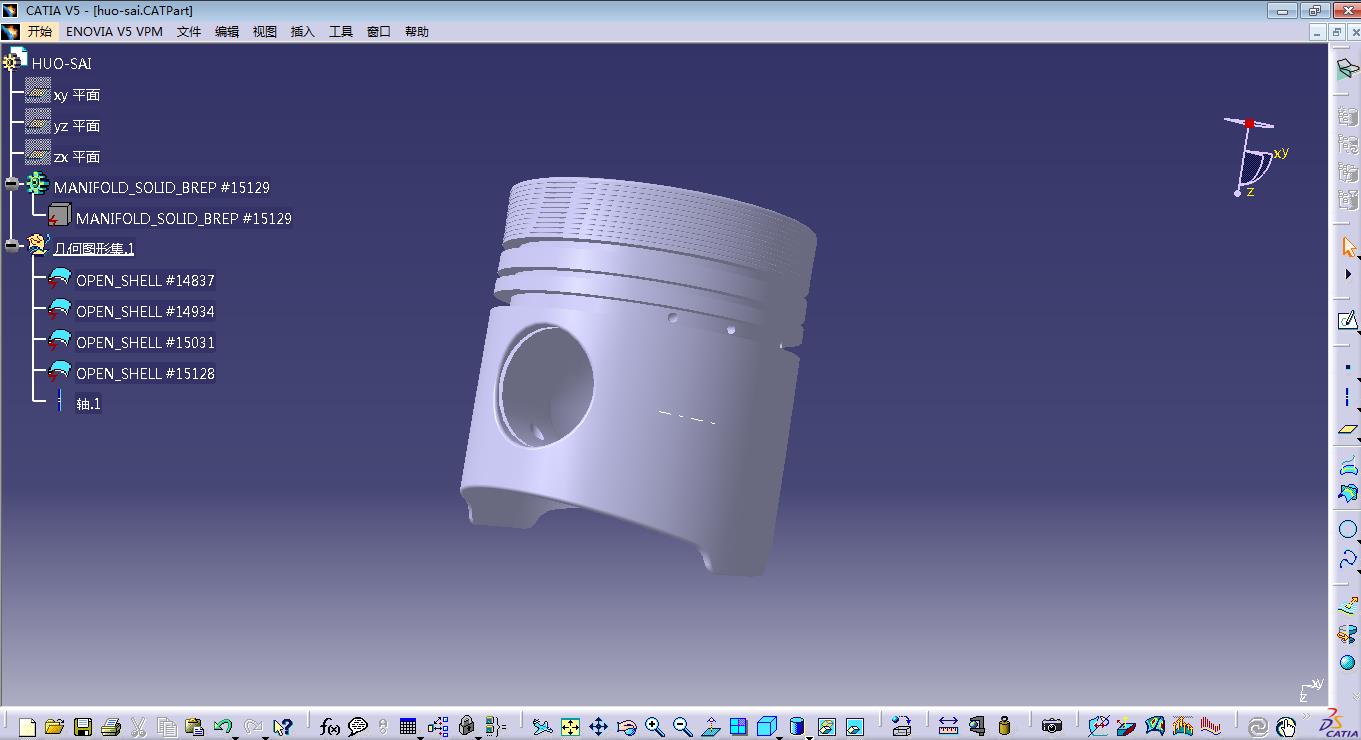Click the Zoom Out magnifier
This screenshot has width=1361, height=740.
point(682,727)
